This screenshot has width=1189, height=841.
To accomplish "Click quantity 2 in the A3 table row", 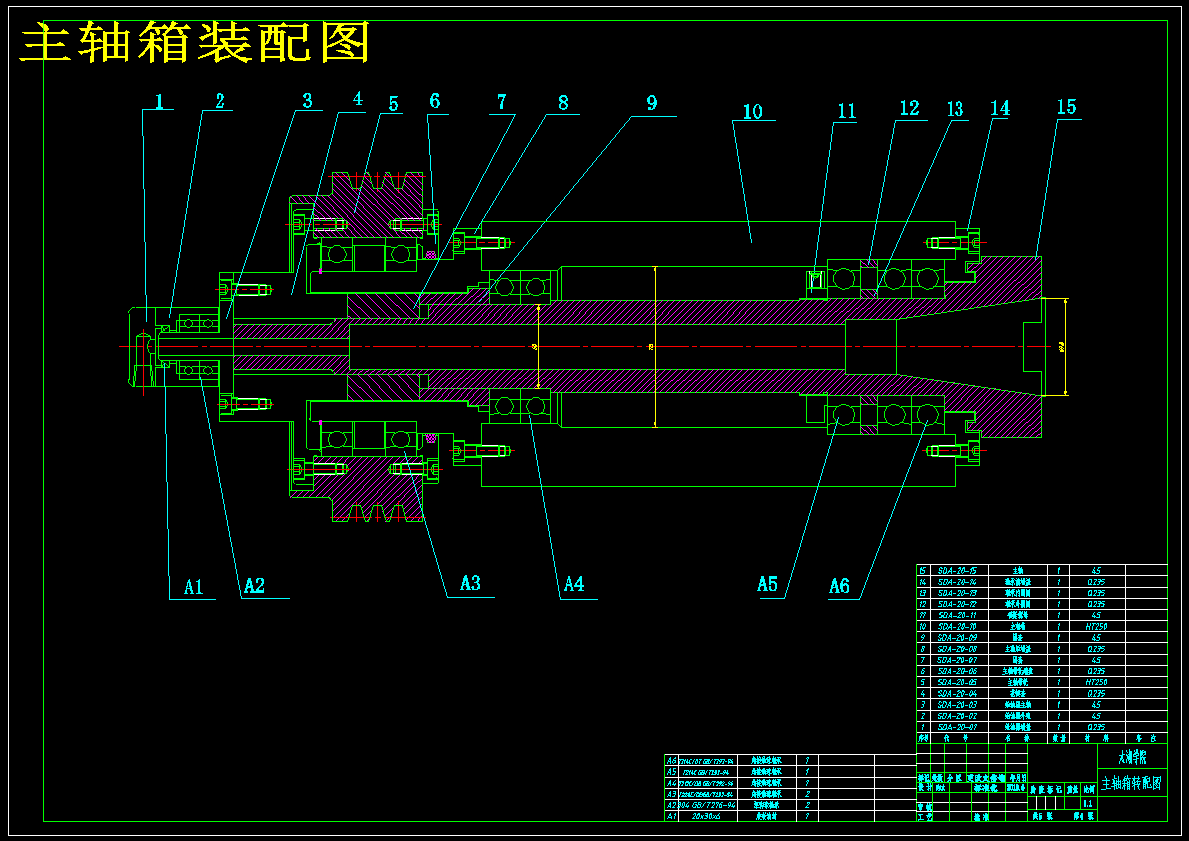I will tap(808, 794).
